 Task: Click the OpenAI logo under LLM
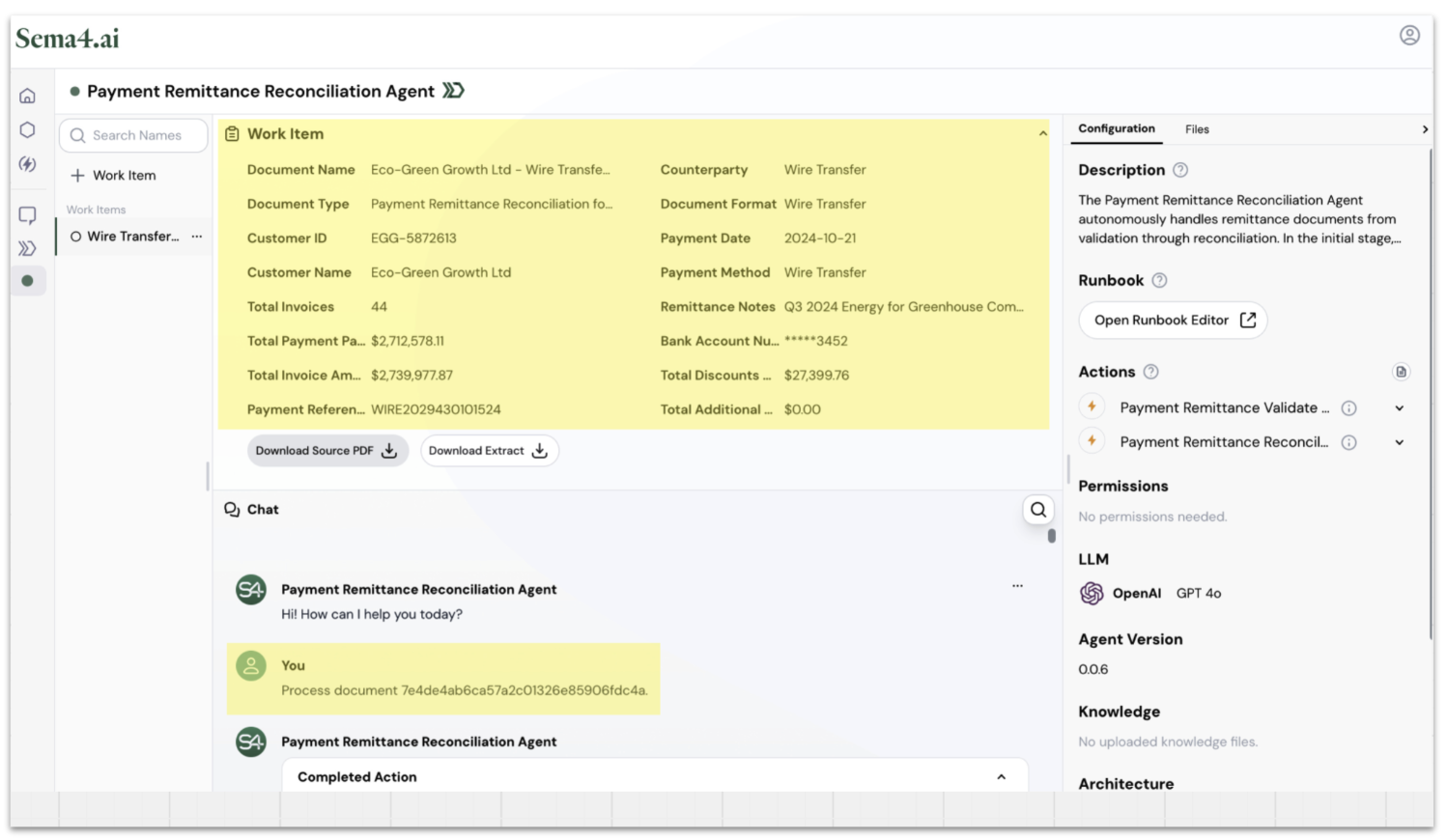(1092, 593)
